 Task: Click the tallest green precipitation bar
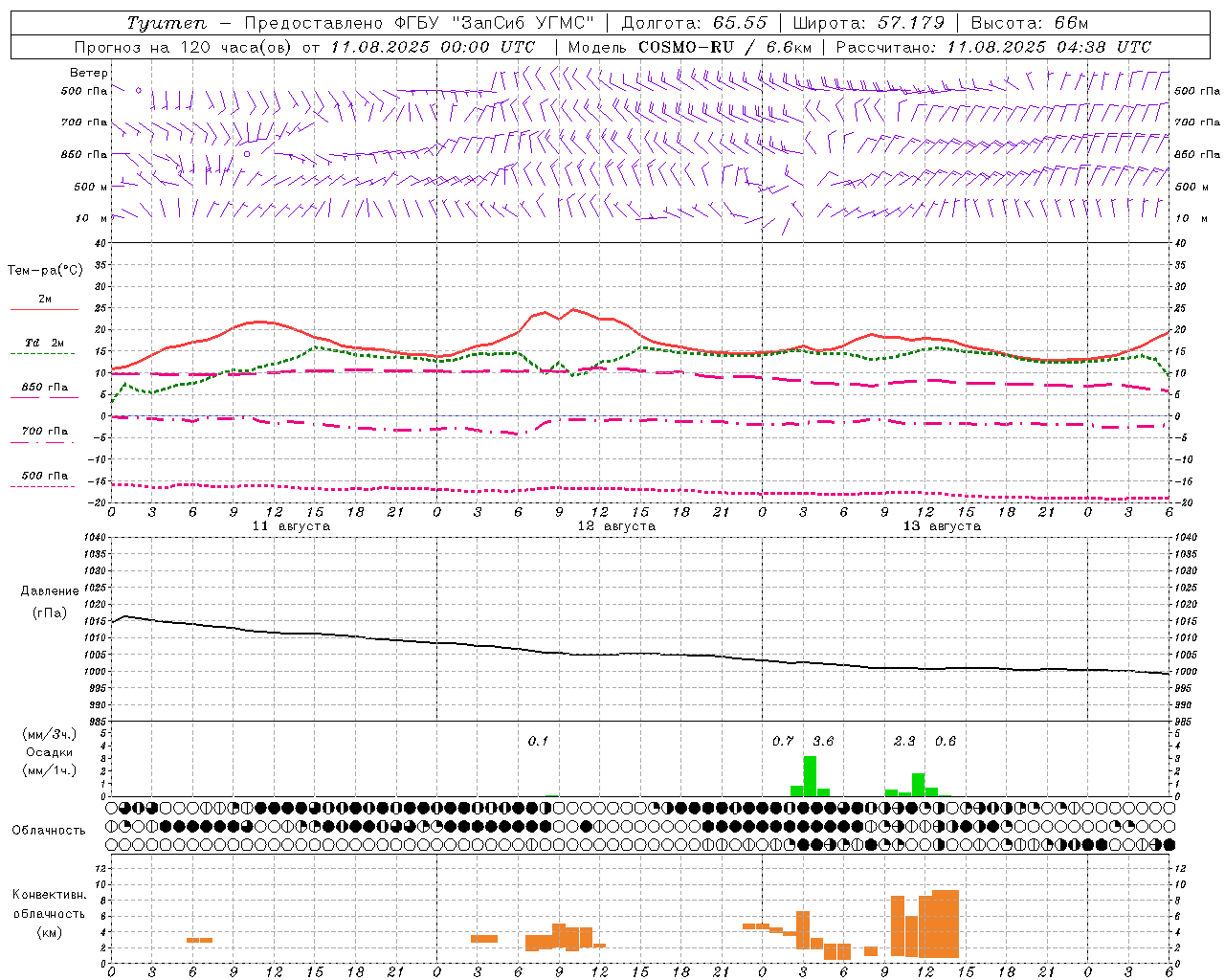810,776
